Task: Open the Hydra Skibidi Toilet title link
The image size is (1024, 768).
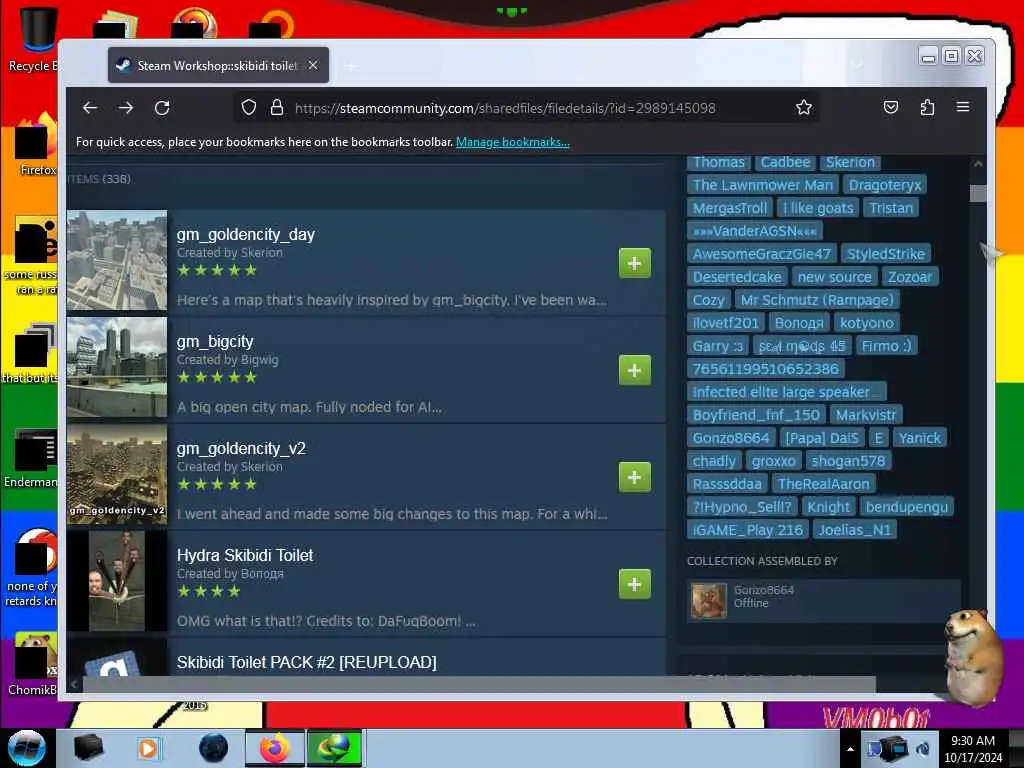Action: pyautogui.click(x=245, y=555)
